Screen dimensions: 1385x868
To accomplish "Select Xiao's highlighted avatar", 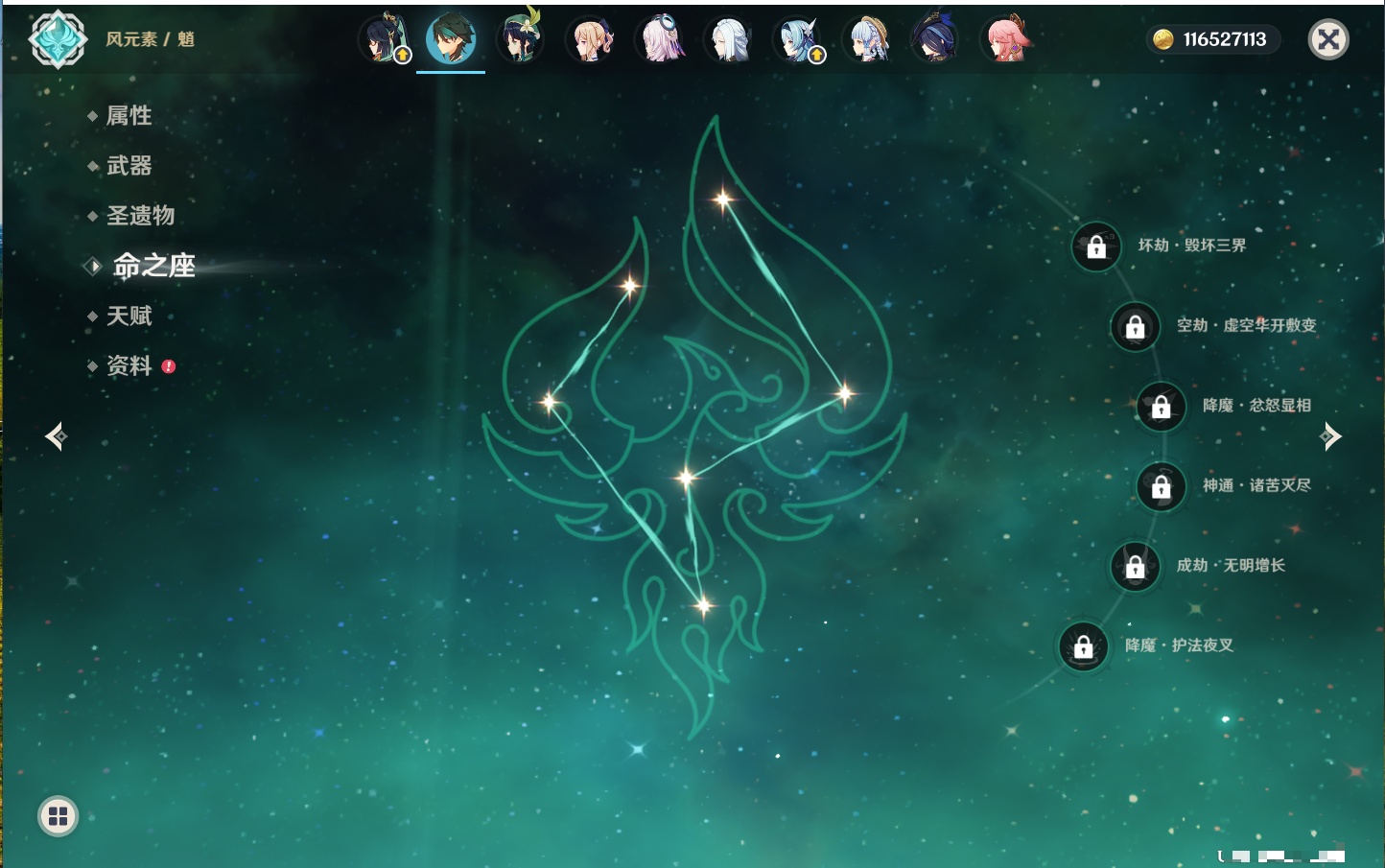I will (x=451, y=39).
